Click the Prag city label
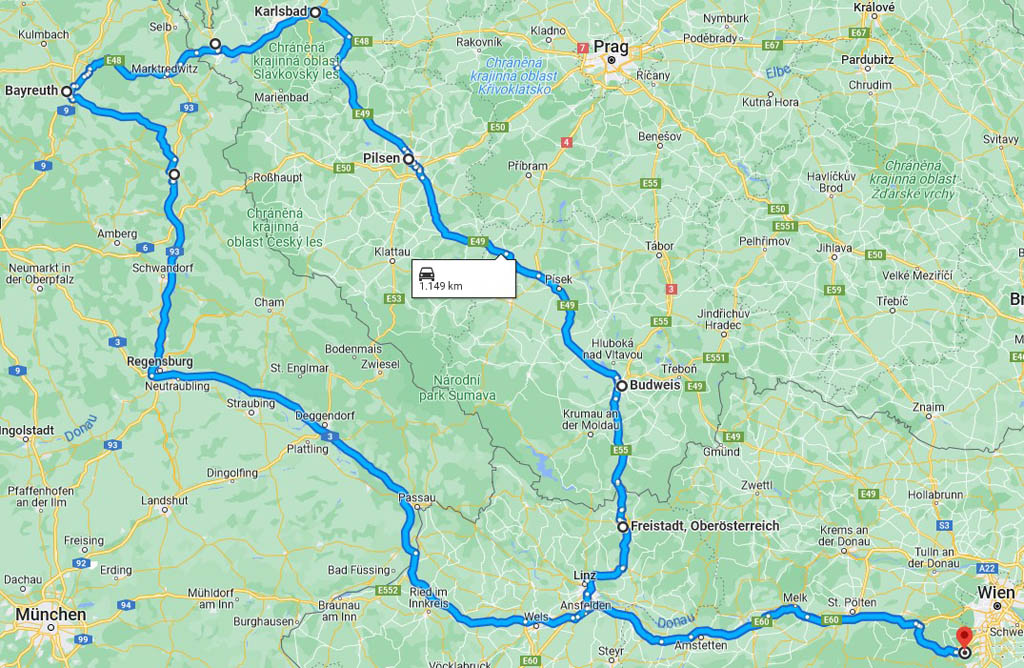Screen dimensions: 1024x668 click(x=611, y=47)
